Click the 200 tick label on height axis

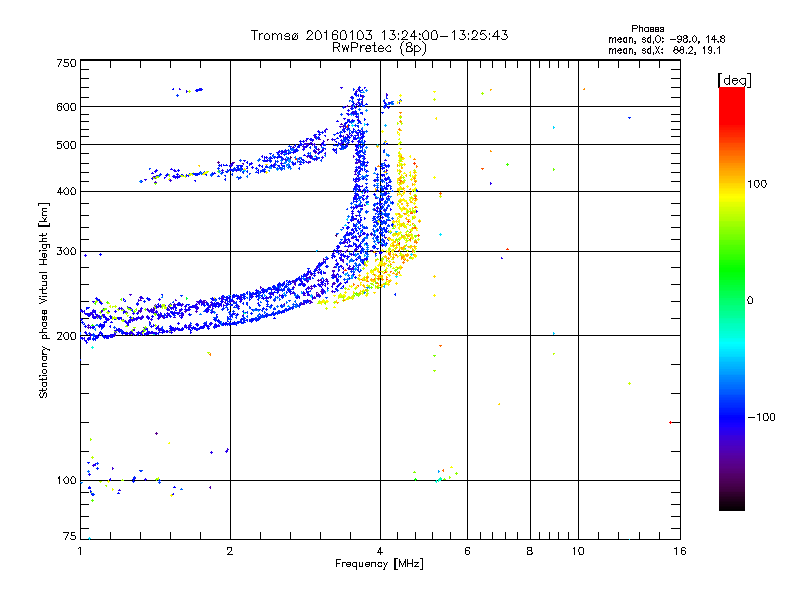(x=66, y=336)
